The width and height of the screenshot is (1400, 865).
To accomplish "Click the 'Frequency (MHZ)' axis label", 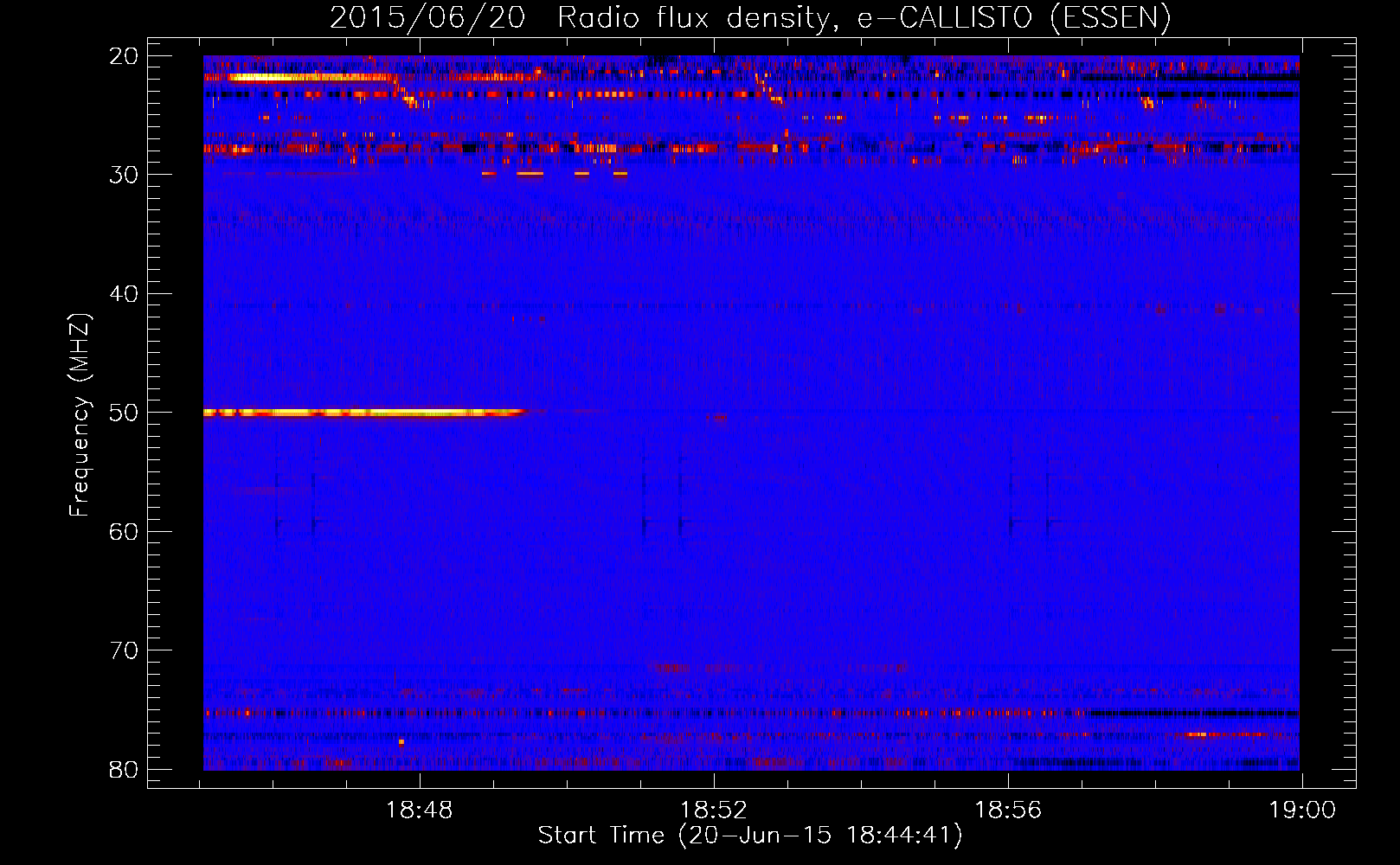I will click(80, 415).
